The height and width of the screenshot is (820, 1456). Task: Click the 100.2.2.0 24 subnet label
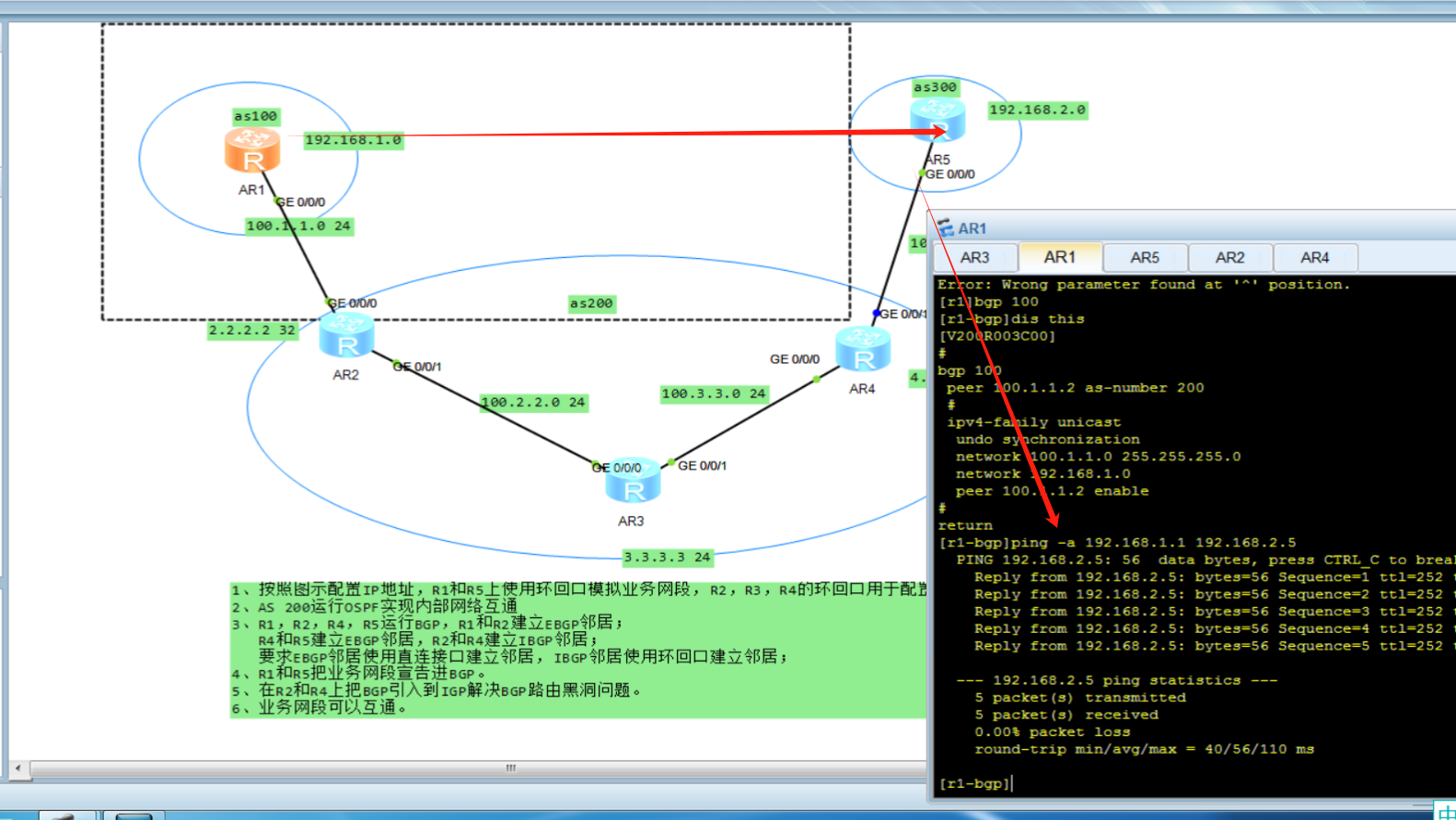[x=534, y=403]
